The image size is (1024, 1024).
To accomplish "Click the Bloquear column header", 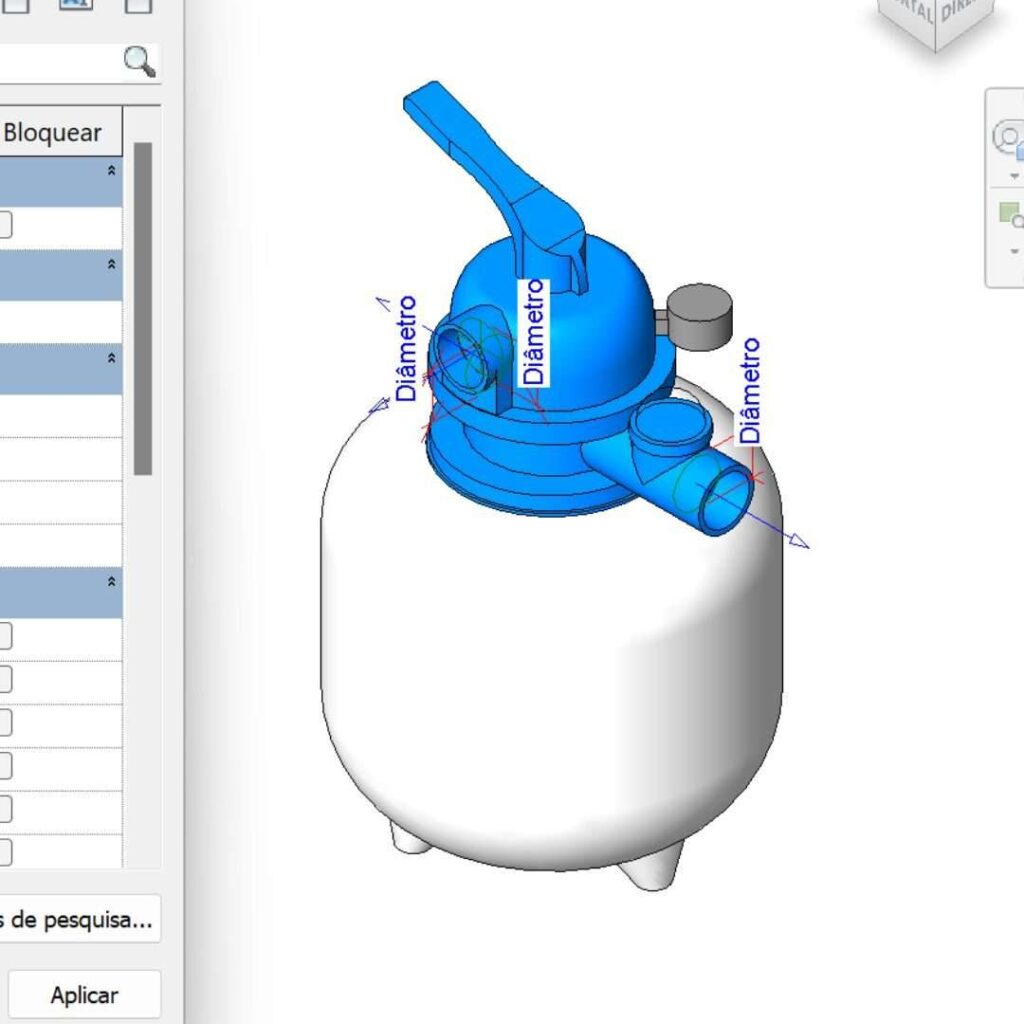I will 53,132.
